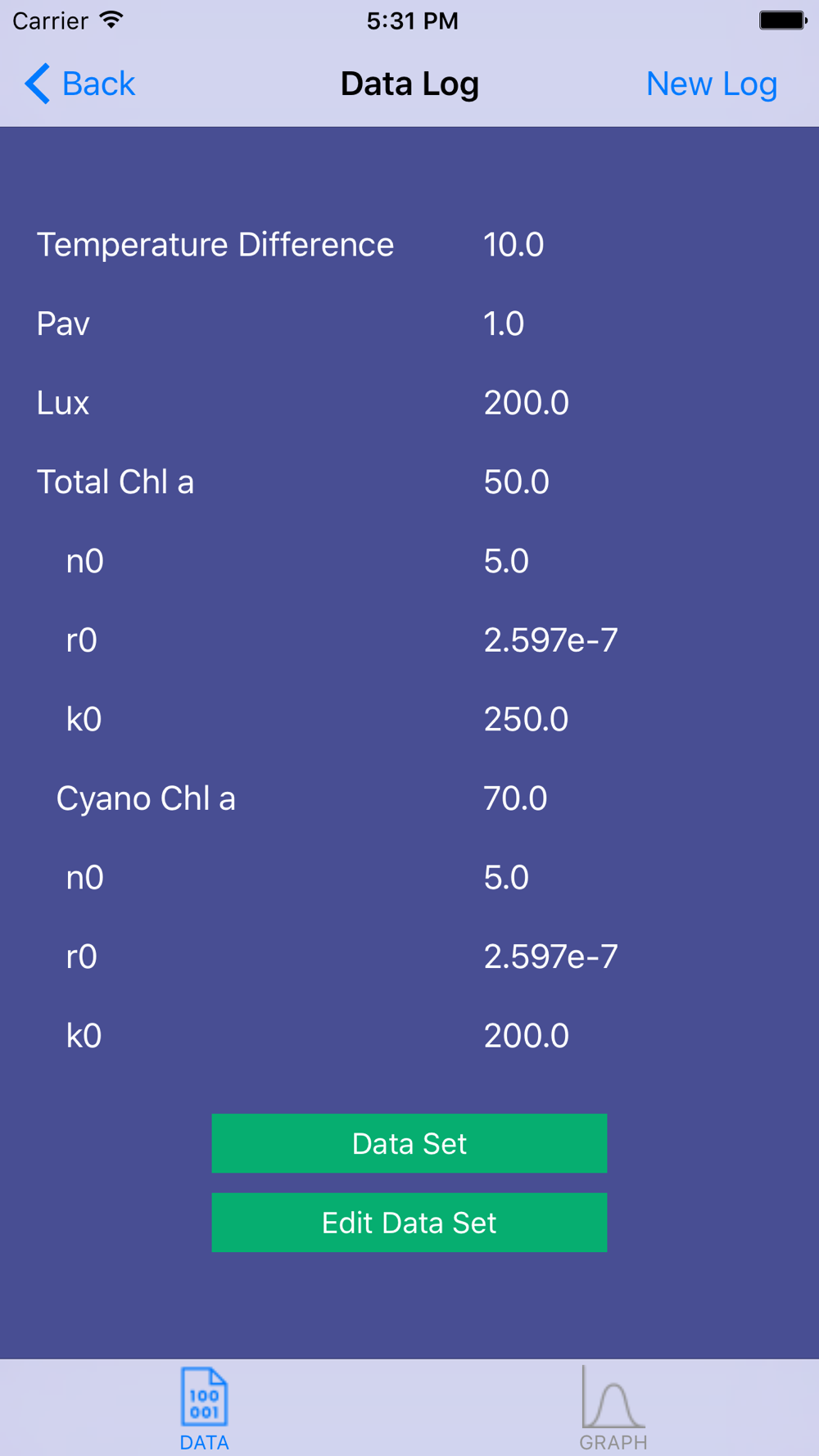This screenshot has width=819, height=1456.
Task: Tap the Edit Data Set button
Action: click(x=409, y=1223)
